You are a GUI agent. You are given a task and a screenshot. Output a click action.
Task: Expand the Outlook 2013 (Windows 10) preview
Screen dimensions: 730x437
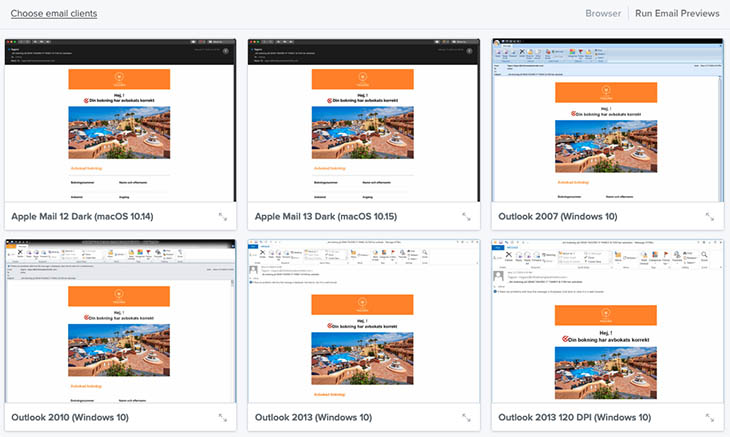pos(466,417)
